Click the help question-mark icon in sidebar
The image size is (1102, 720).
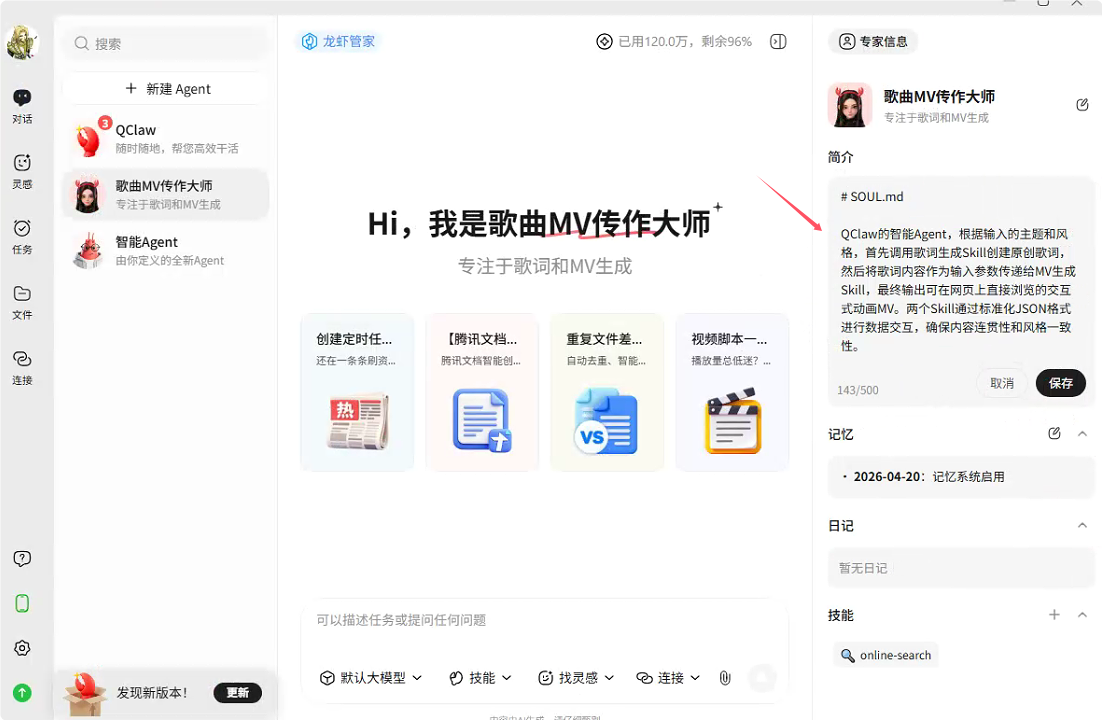point(22,558)
